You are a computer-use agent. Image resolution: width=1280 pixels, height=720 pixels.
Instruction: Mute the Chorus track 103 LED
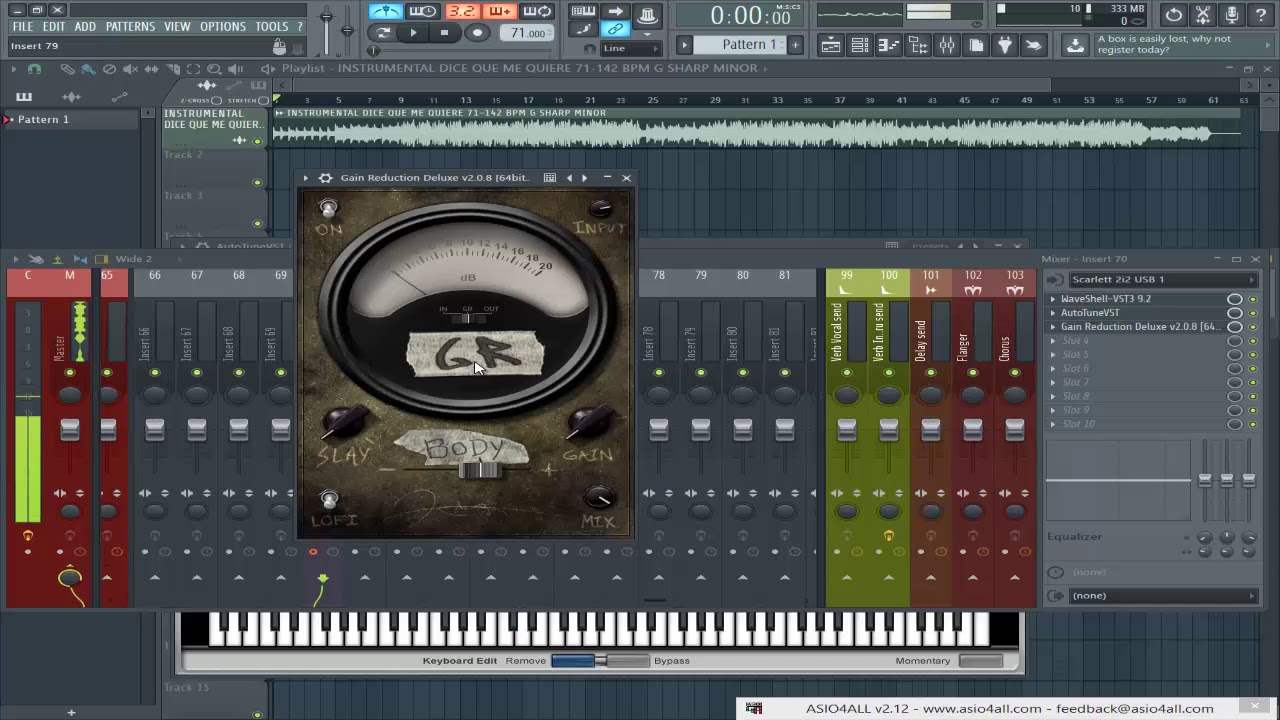(x=1015, y=373)
